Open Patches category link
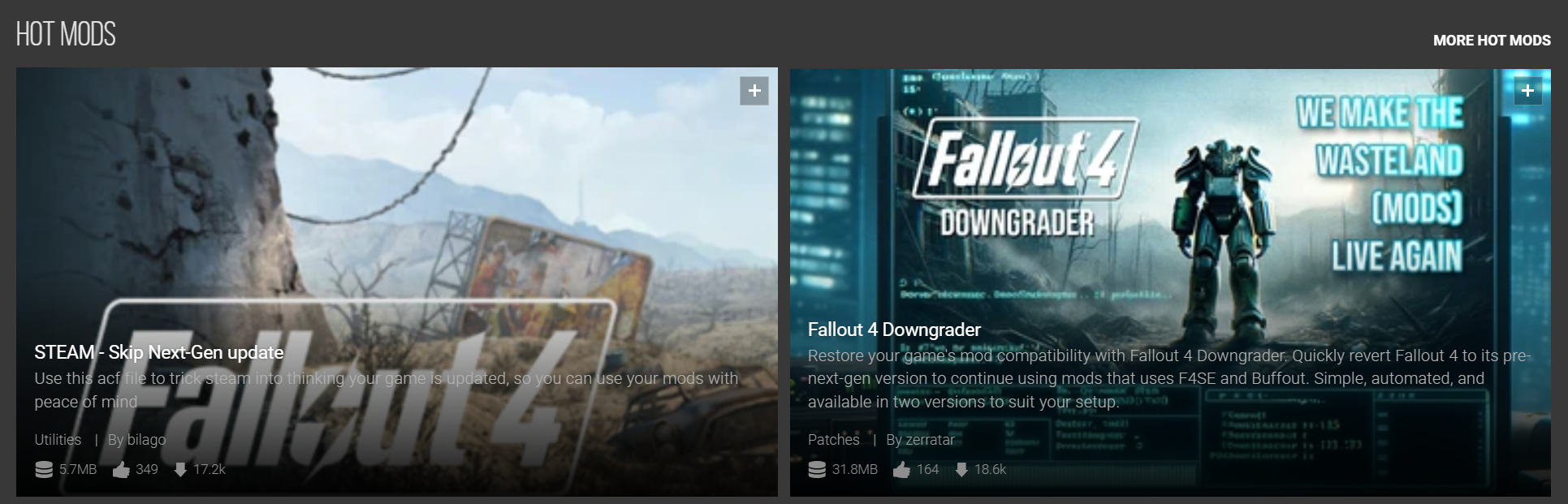The height and width of the screenshot is (504, 1568). click(833, 440)
